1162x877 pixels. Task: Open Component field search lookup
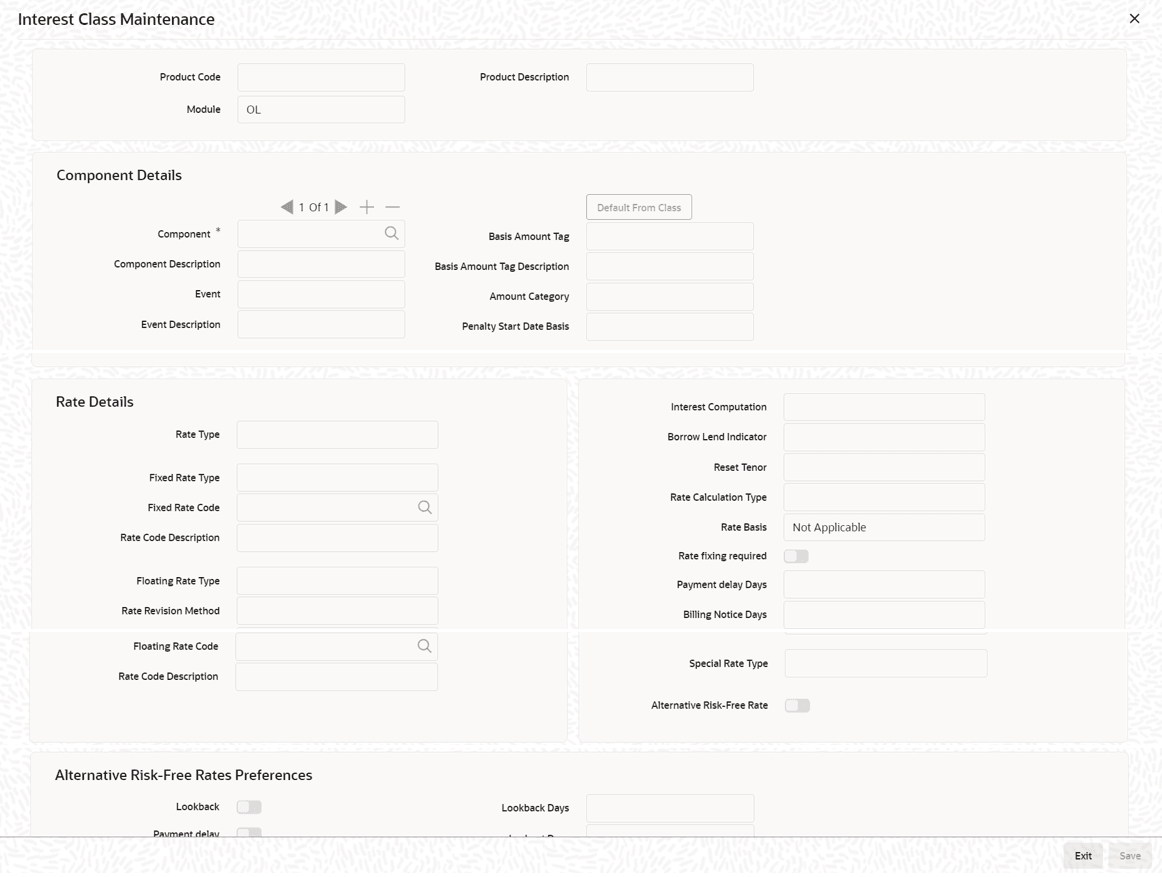pos(391,234)
